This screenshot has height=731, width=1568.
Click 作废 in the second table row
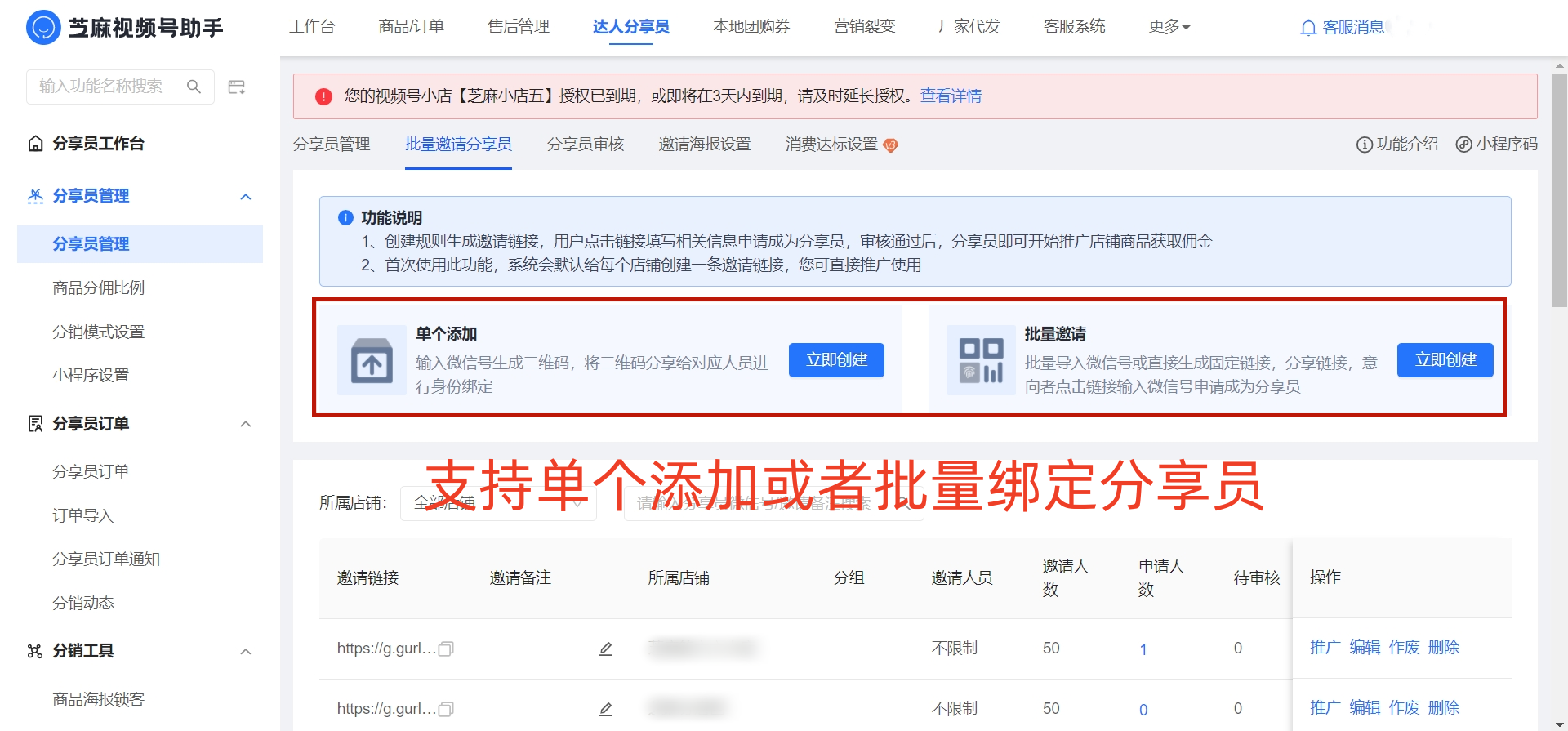point(1404,708)
